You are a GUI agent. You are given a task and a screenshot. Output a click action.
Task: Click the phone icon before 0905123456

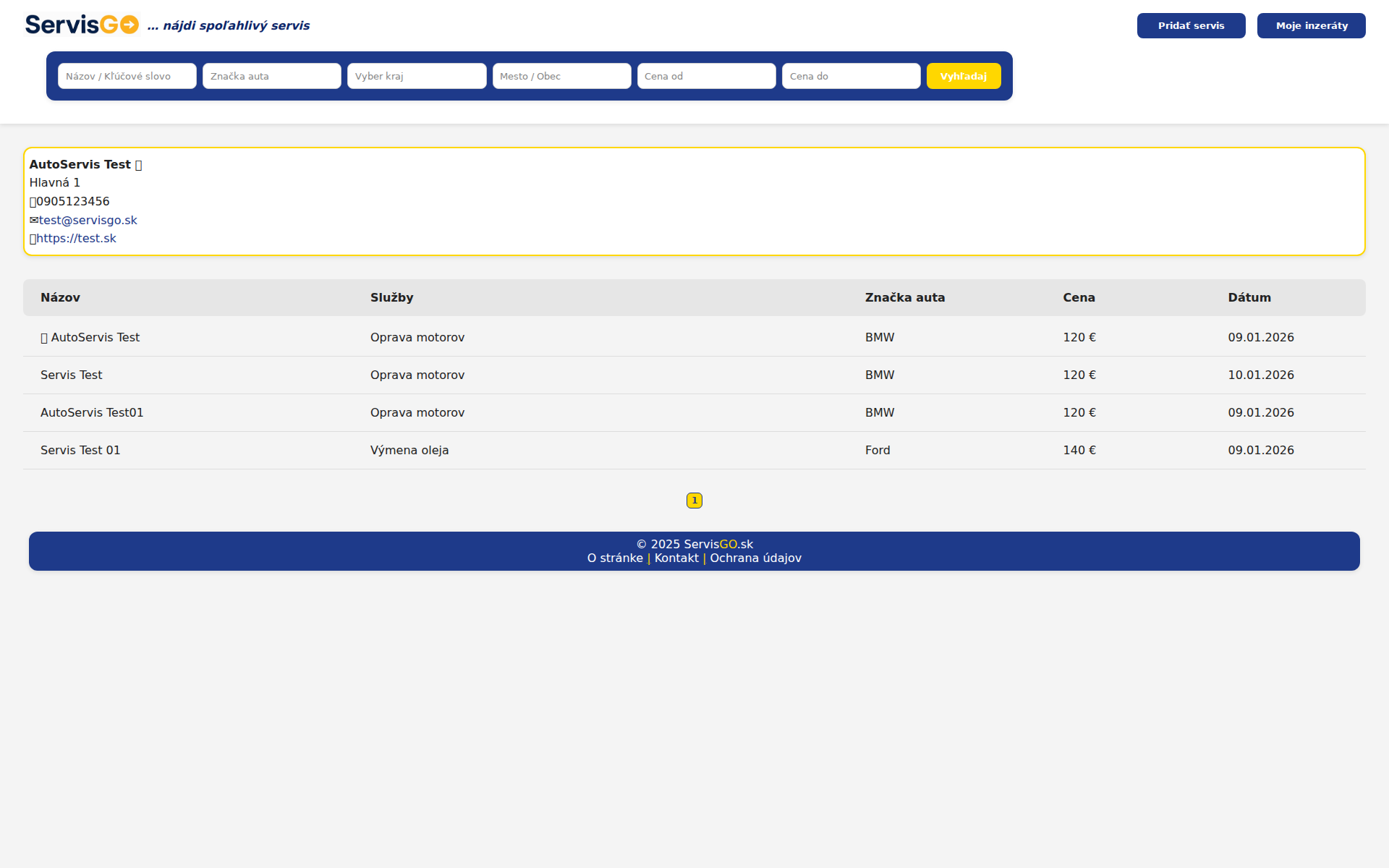[x=33, y=202]
